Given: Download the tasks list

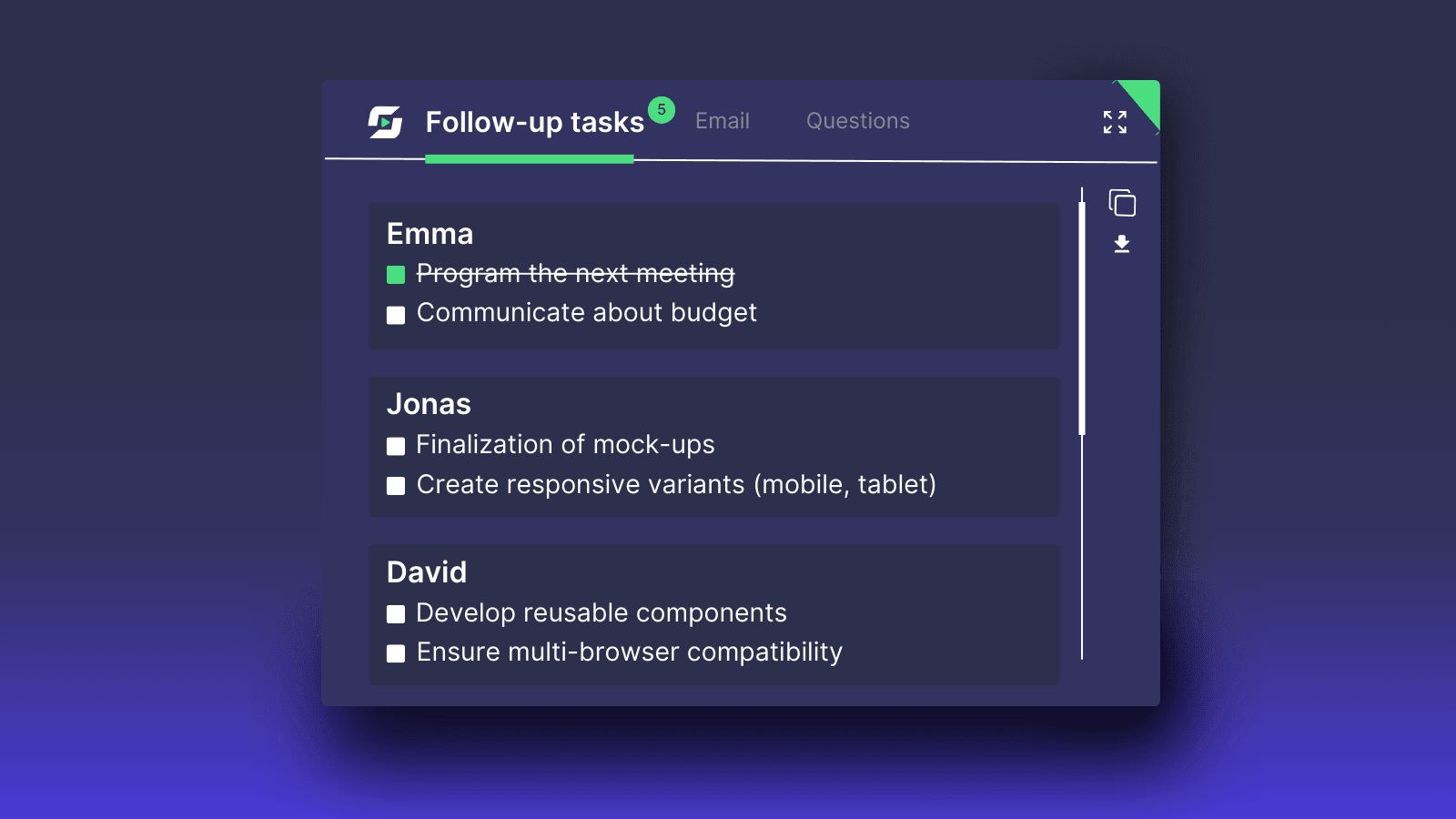Looking at the screenshot, I should (1120, 243).
